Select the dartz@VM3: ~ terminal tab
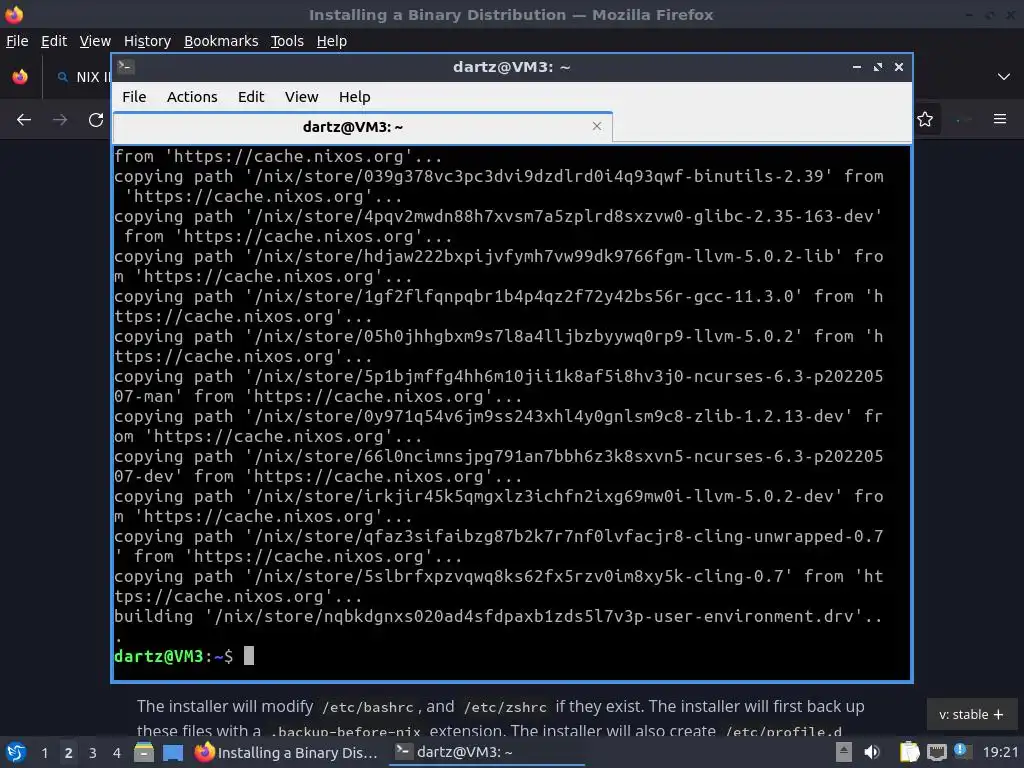 [x=362, y=127]
